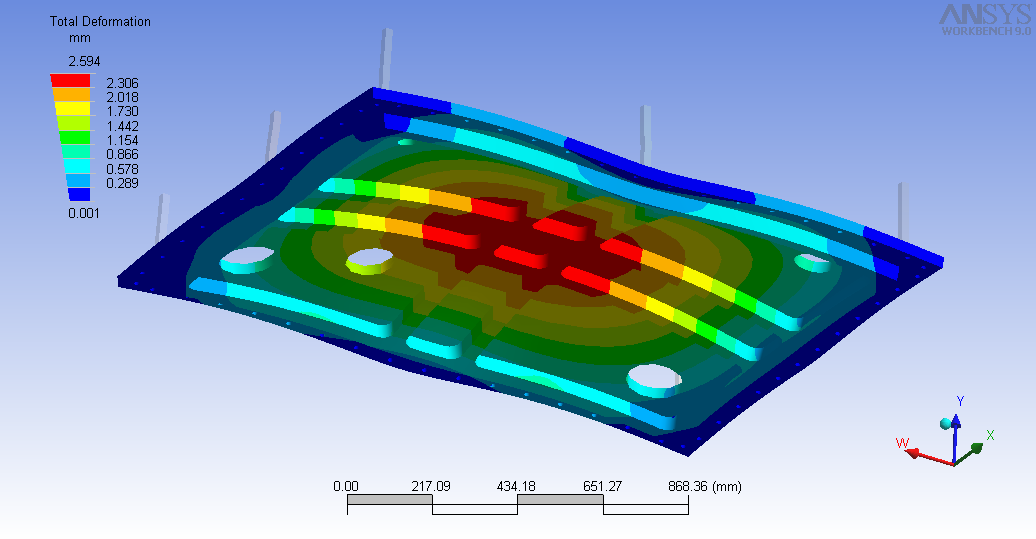Click the cyan legend color band
Image resolution: width=1036 pixels, height=539 pixels.
click(77, 166)
